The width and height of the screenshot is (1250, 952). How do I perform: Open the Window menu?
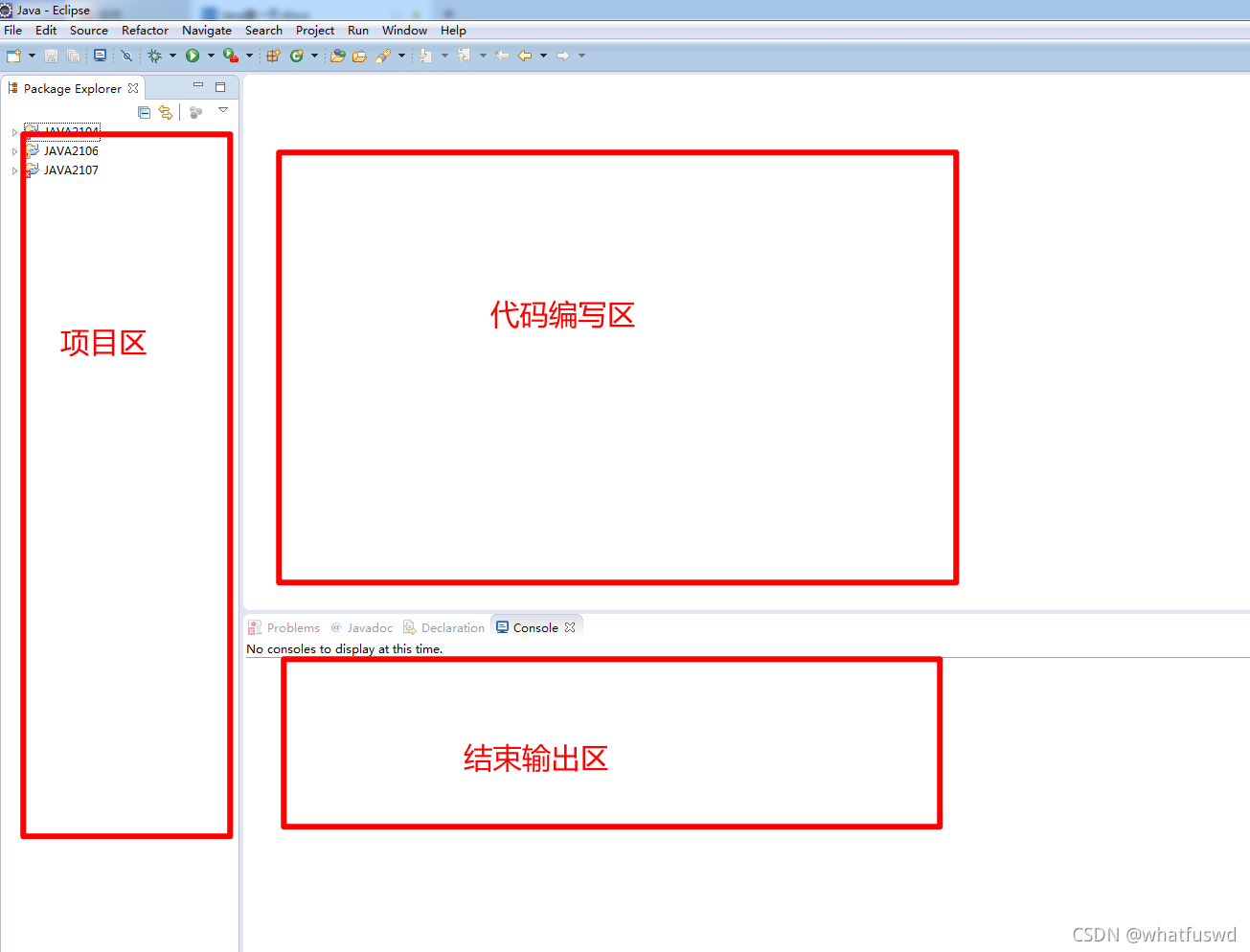point(404,30)
